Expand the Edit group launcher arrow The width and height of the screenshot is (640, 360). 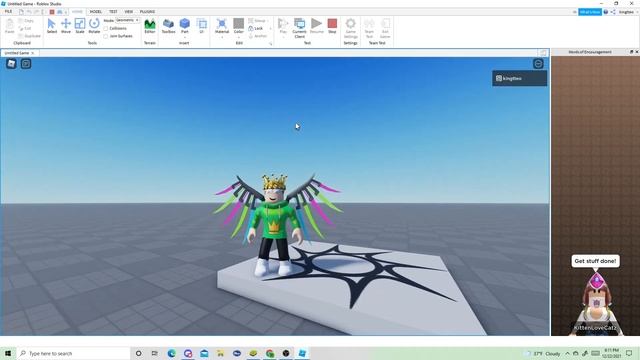tap(270, 43)
